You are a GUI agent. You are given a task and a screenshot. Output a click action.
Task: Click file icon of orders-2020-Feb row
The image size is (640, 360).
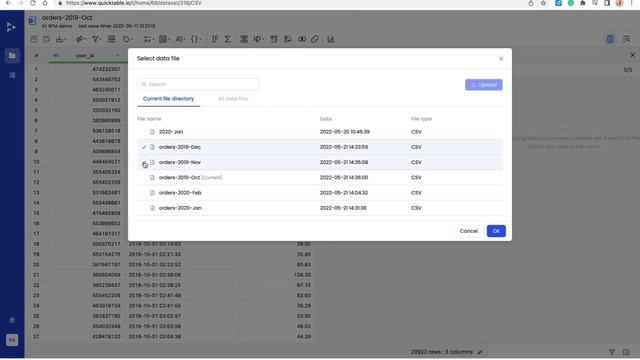pyautogui.click(x=152, y=193)
